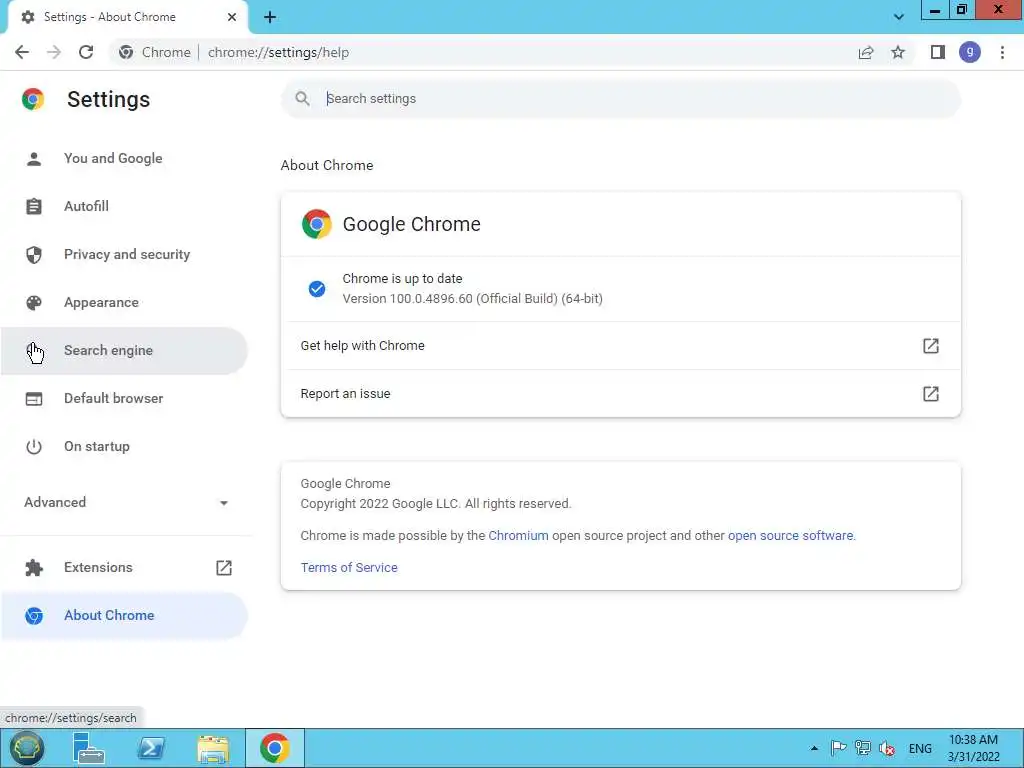Show hidden system tray icons

click(x=814, y=748)
